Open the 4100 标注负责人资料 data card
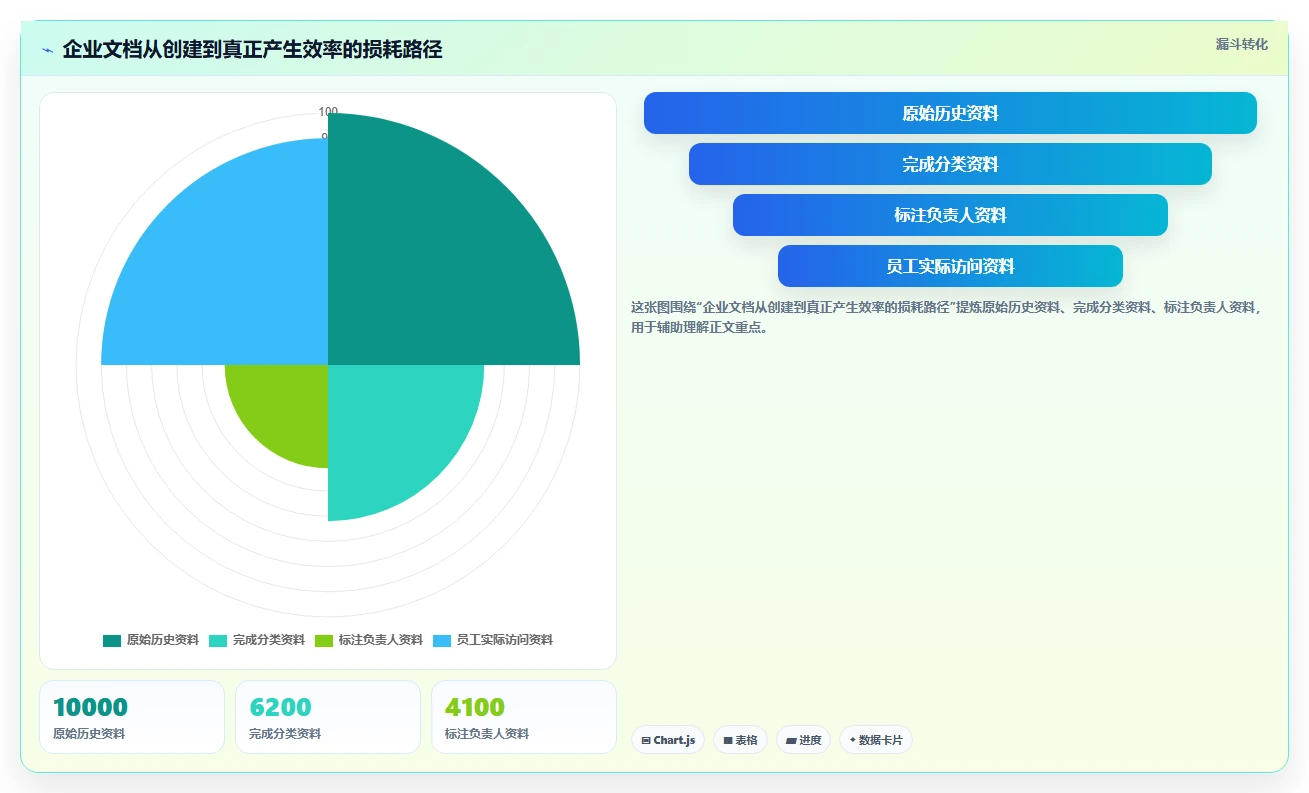The height and width of the screenshot is (793, 1309). pos(524,717)
